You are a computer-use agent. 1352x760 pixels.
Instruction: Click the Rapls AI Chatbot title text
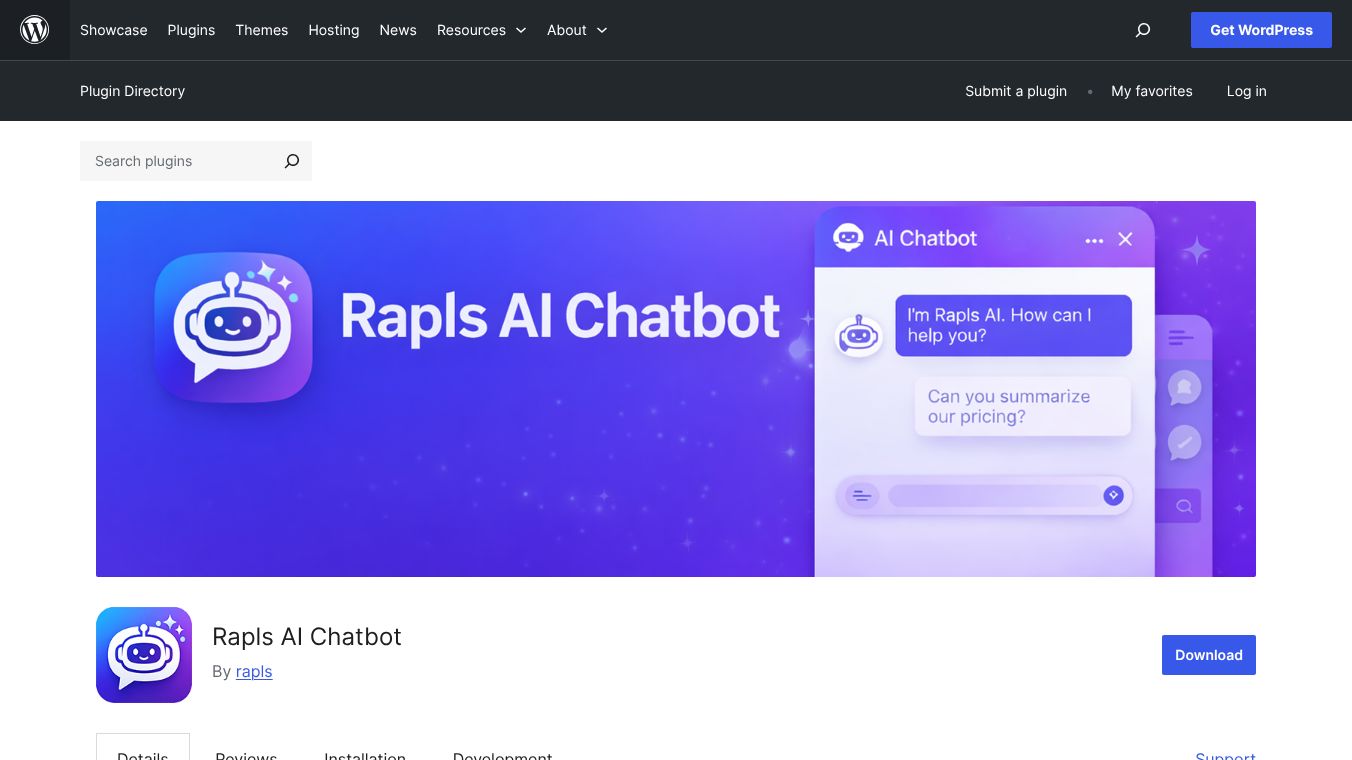(307, 637)
